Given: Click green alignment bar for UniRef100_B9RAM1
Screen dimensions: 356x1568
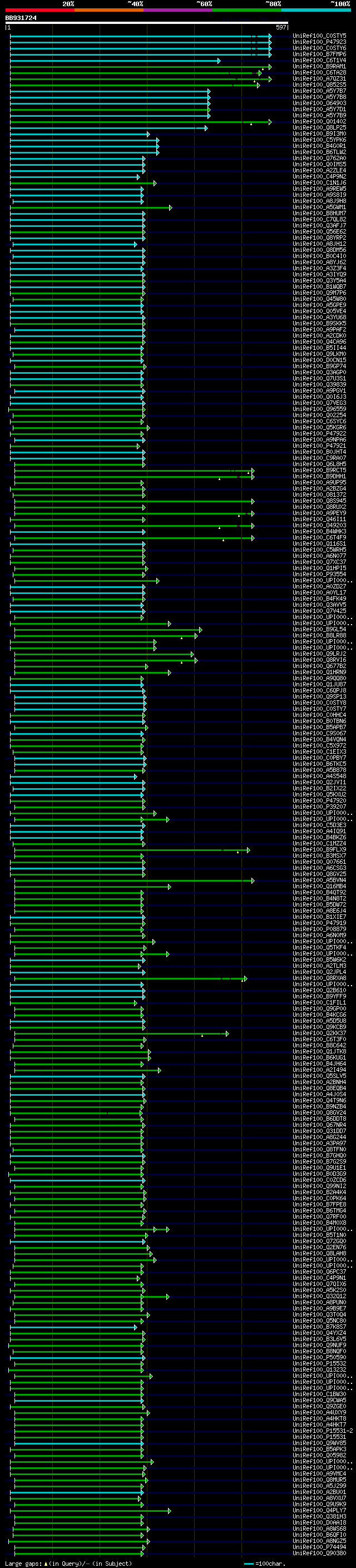Looking at the screenshot, I should pyautogui.click(x=141, y=66).
